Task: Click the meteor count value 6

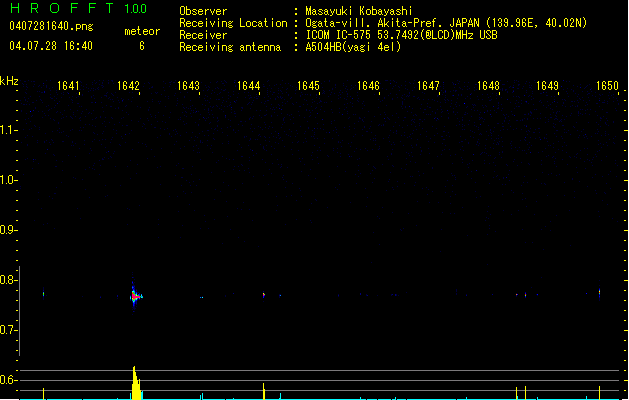Action: (142, 46)
